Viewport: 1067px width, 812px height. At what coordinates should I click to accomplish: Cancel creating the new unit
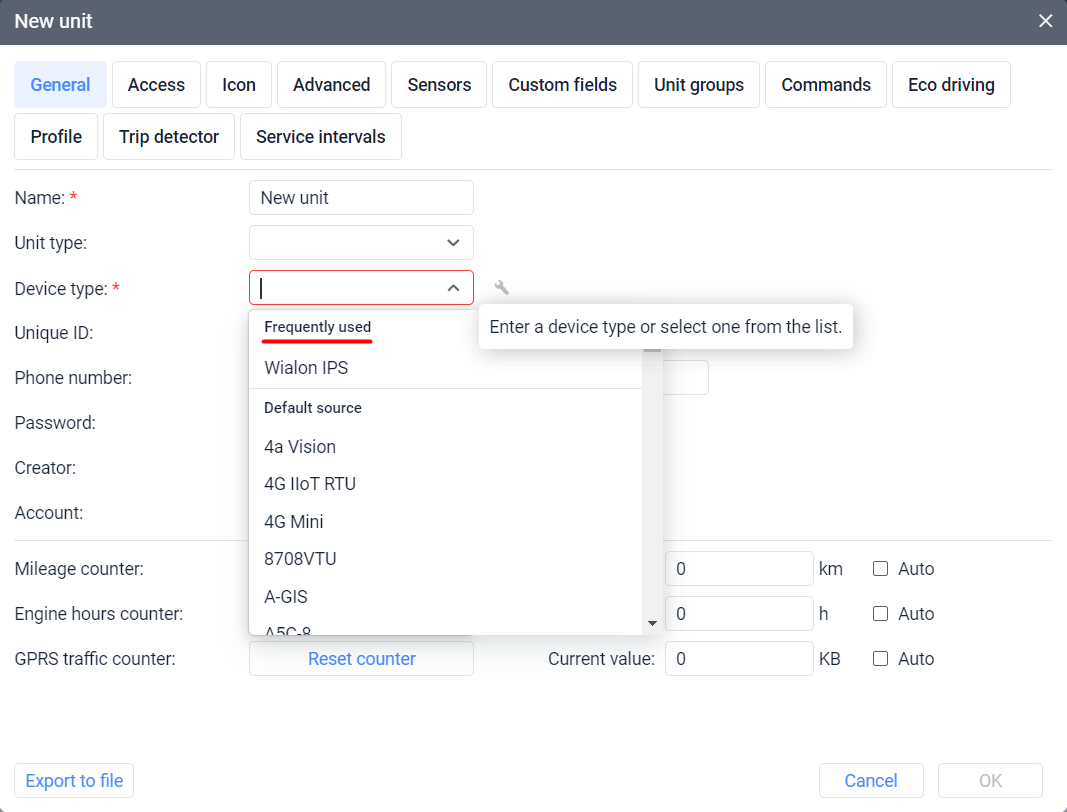coord(871,780)
